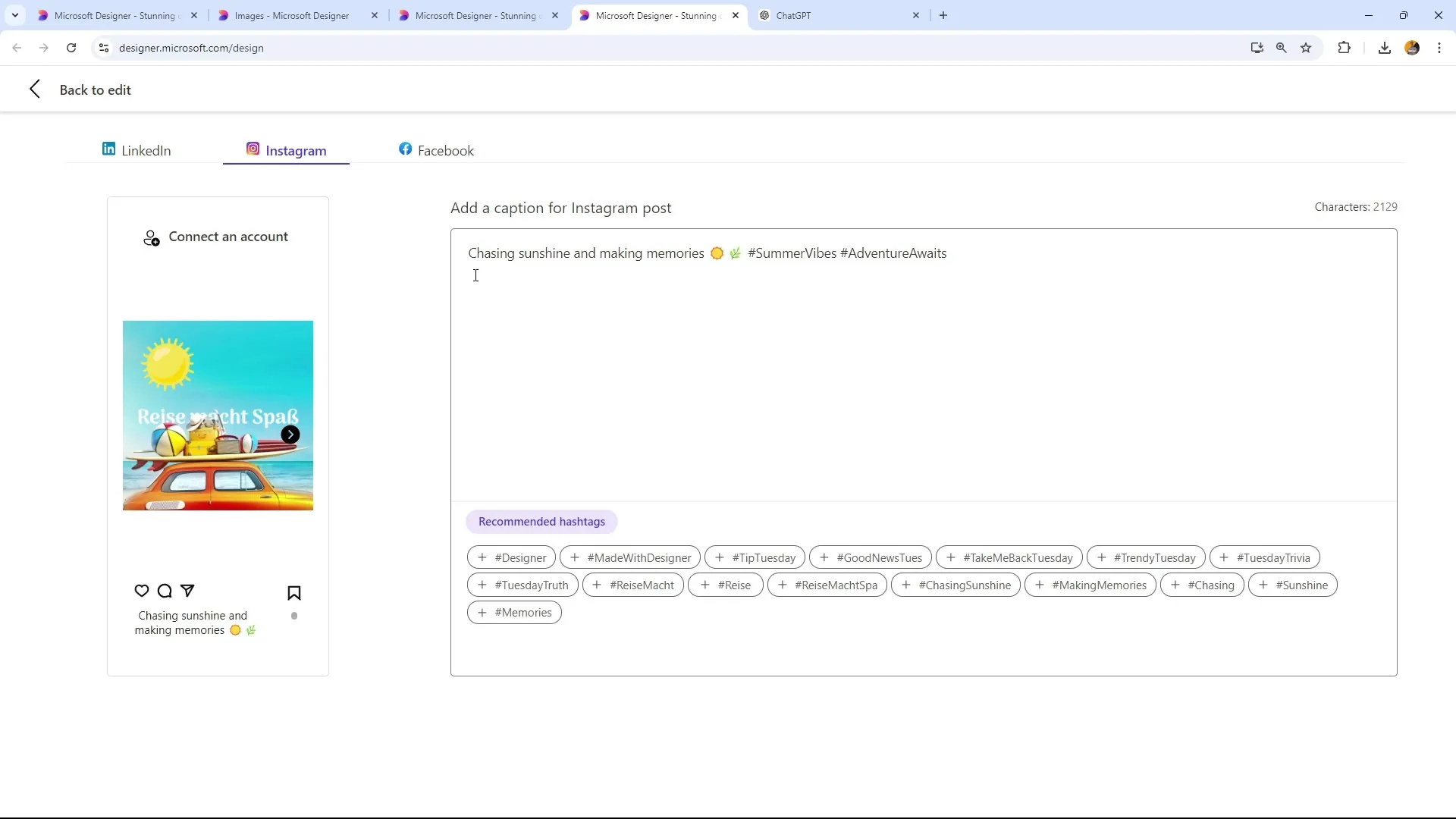Click Connect an account
The image size is (1456, 819).
[228, 237]
